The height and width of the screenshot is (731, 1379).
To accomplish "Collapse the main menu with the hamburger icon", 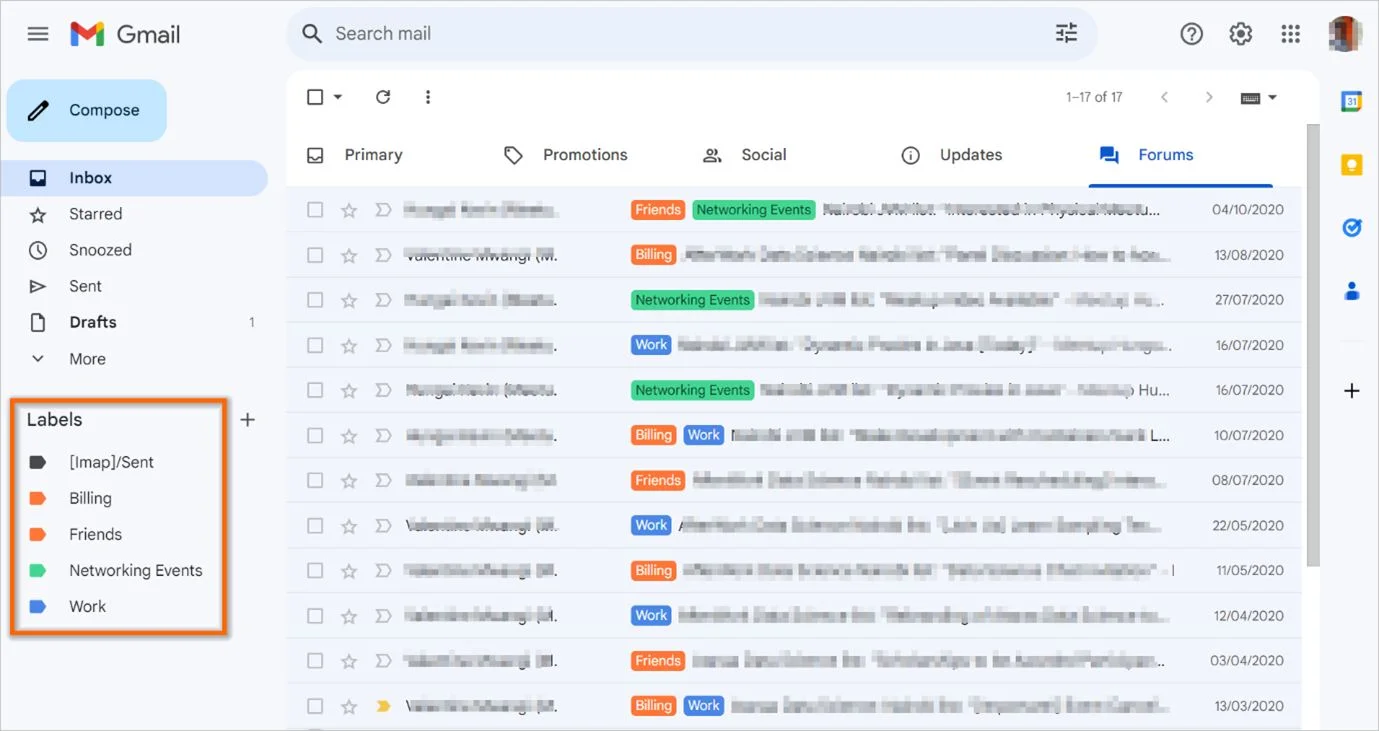I will (x=38, y=33).
